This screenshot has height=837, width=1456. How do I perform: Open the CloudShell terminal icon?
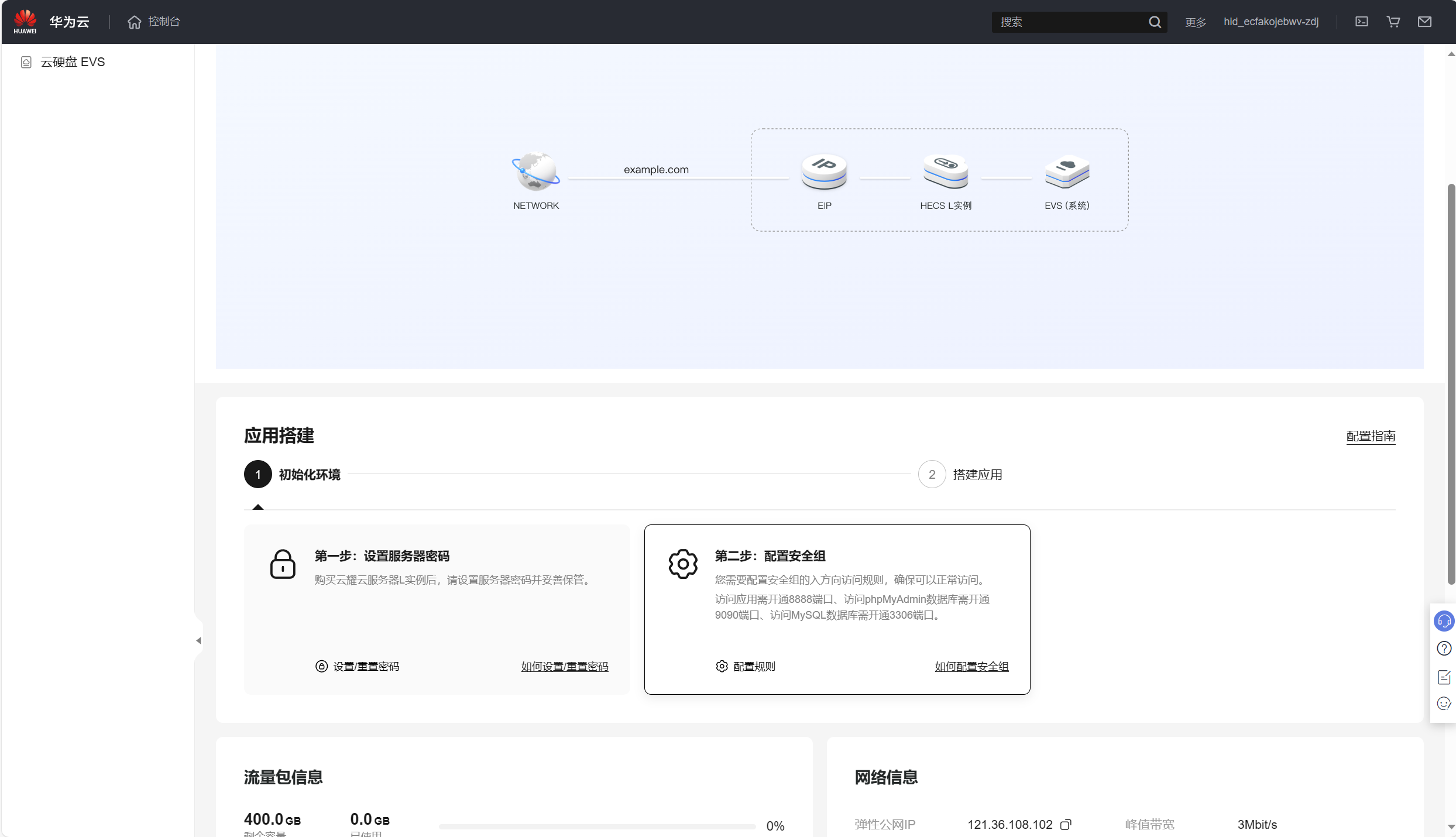coord(1361,22)
